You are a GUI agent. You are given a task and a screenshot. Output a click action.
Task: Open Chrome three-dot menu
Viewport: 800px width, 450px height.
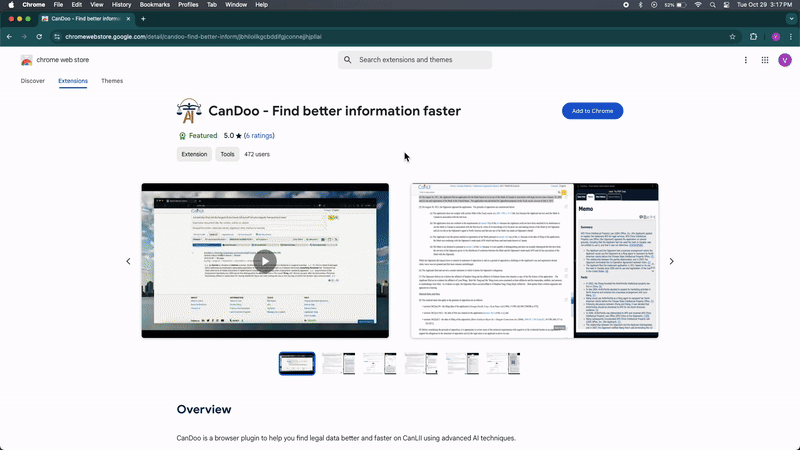(x=791, y=37)
